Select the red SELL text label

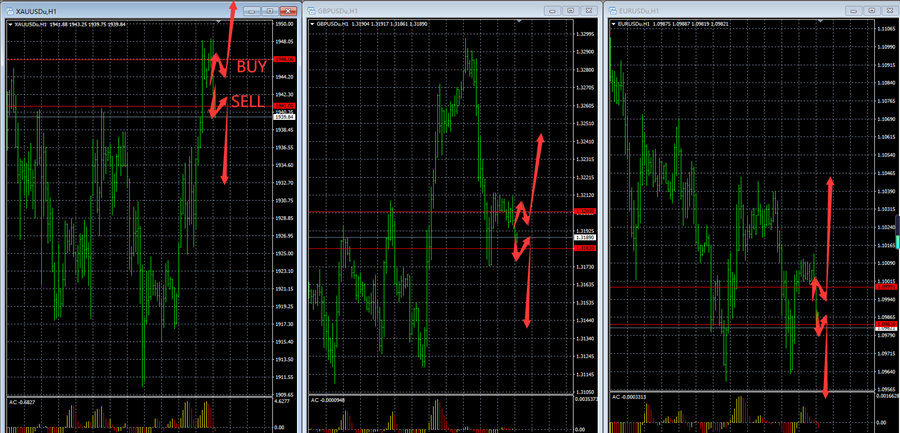249,102
